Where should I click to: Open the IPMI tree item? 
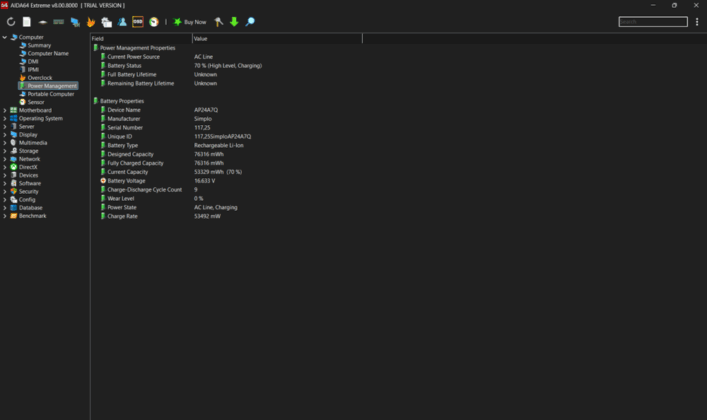(x=33, y=69)
